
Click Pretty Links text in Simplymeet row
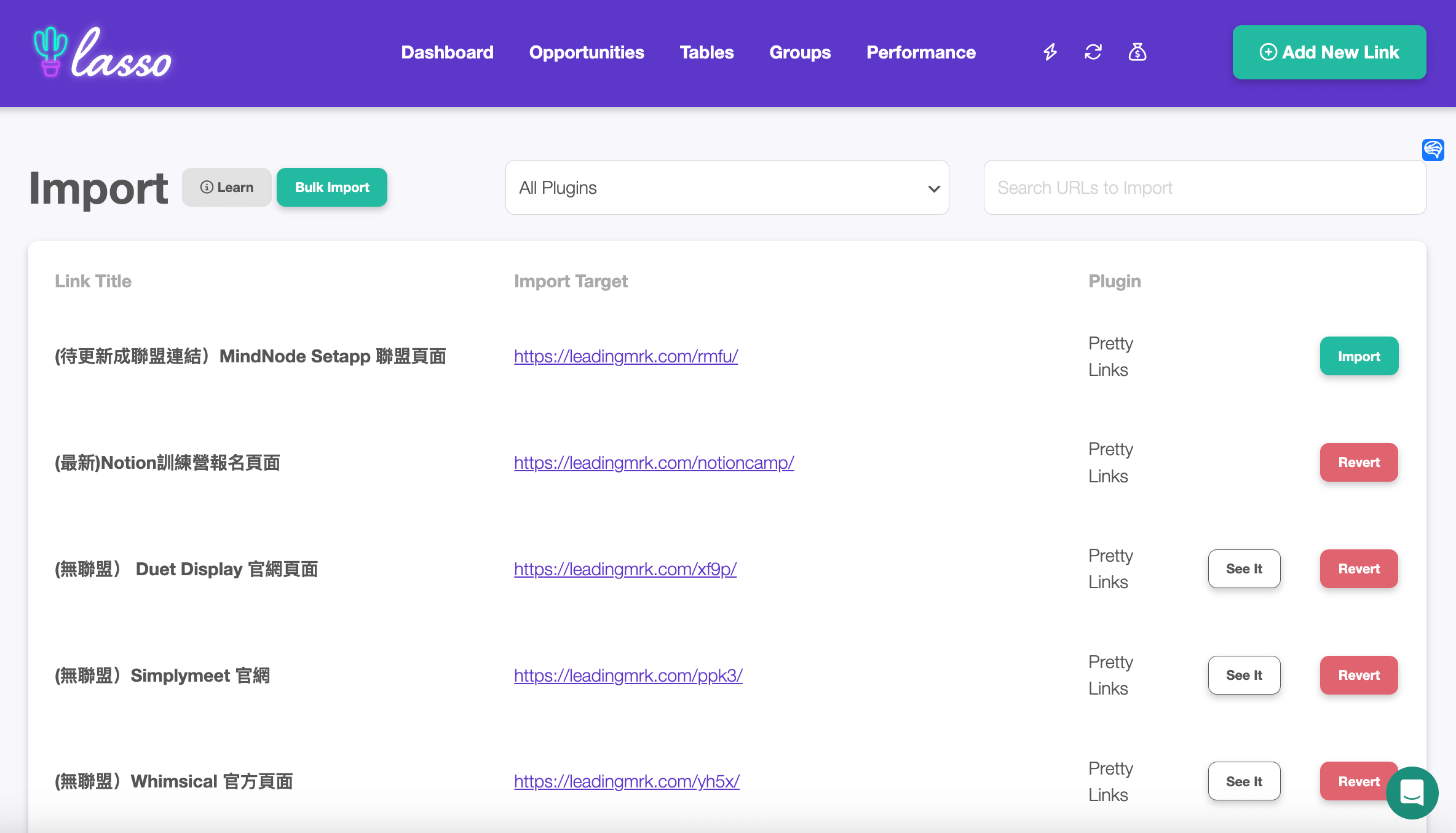point(1110,676)
